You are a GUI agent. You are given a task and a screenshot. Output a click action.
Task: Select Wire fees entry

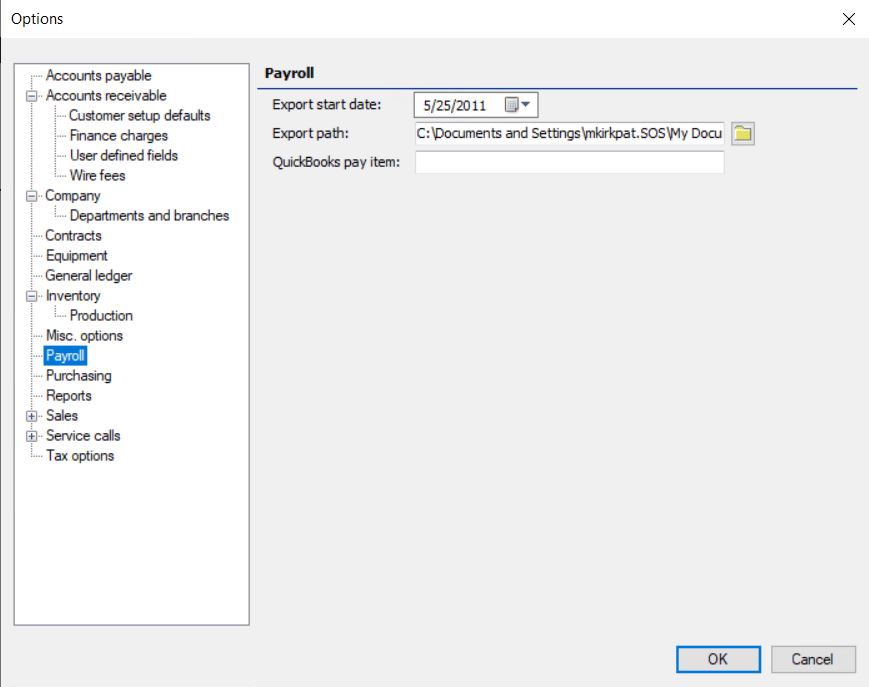point(98,175)
